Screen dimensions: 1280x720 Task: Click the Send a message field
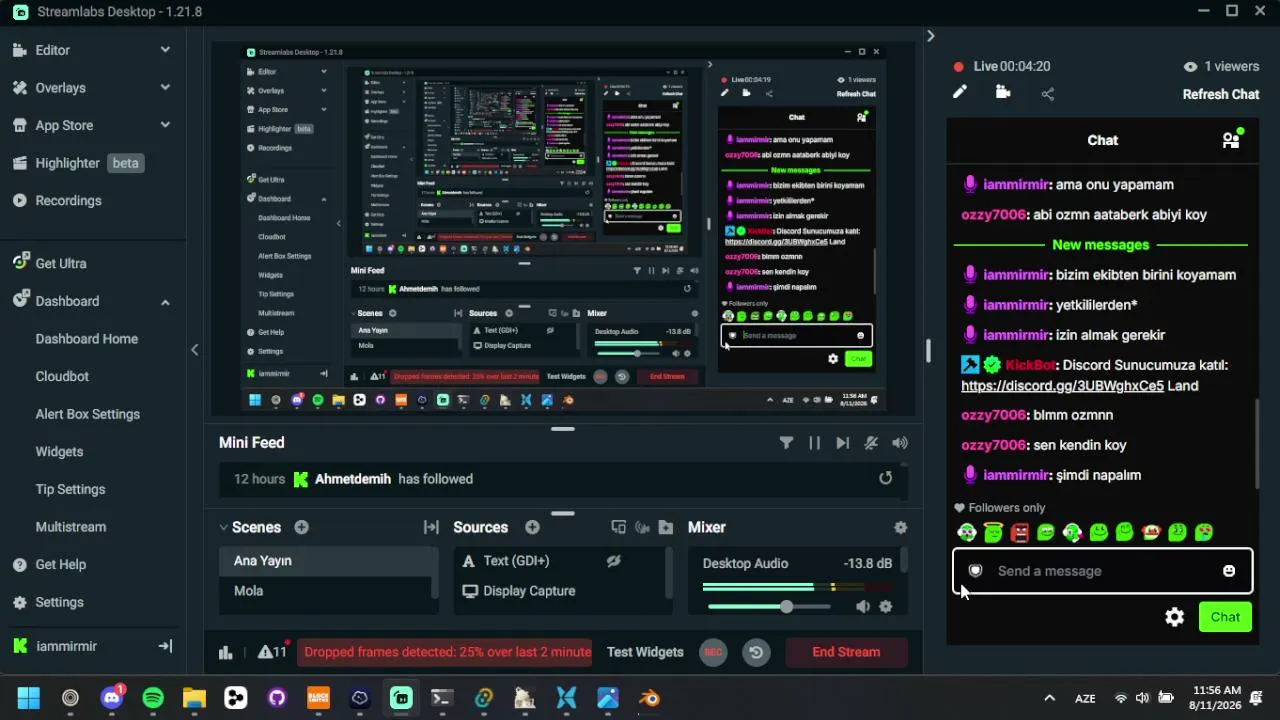[1102, 571]
